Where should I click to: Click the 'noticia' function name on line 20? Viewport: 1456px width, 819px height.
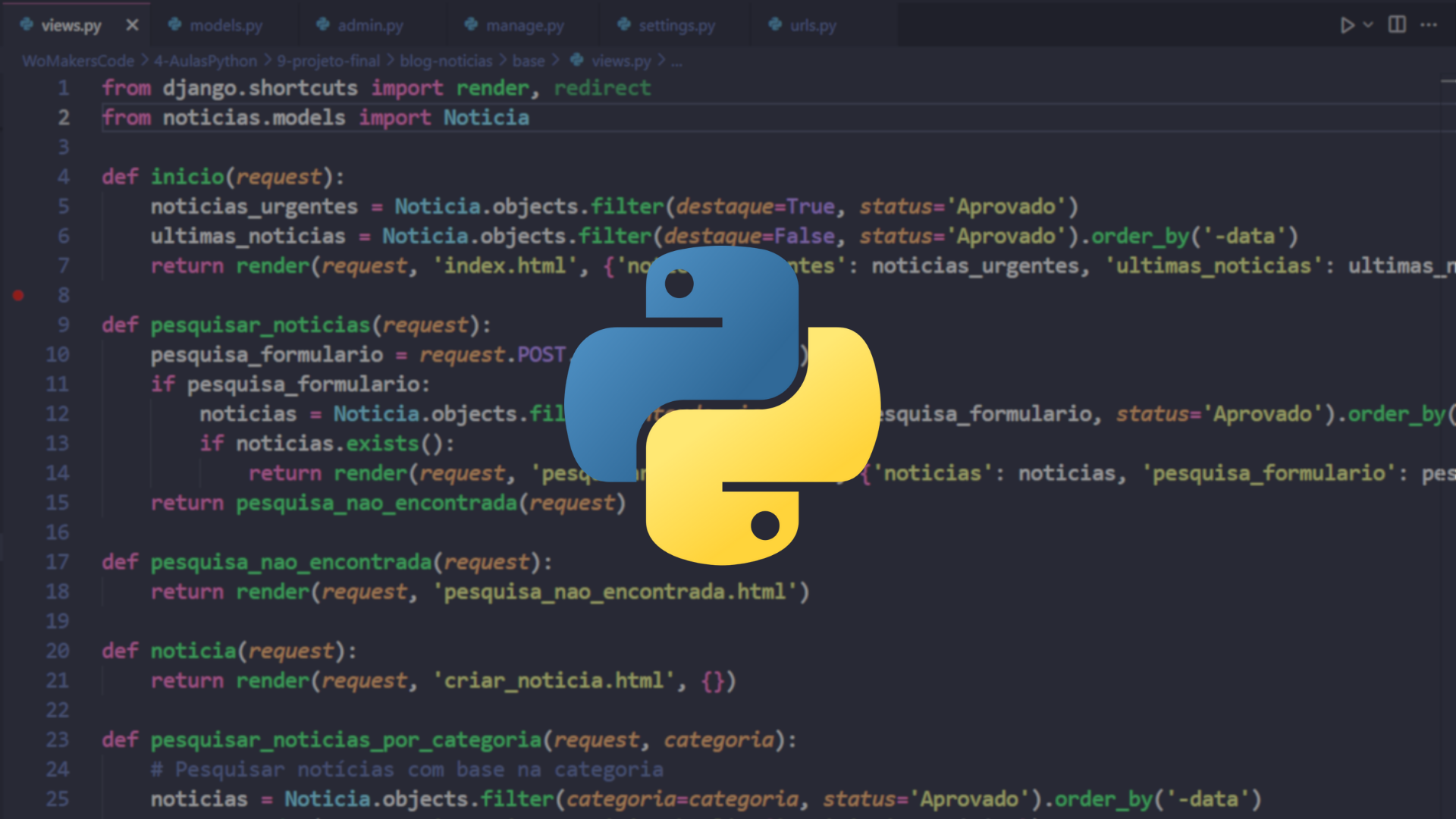(193, 651)
